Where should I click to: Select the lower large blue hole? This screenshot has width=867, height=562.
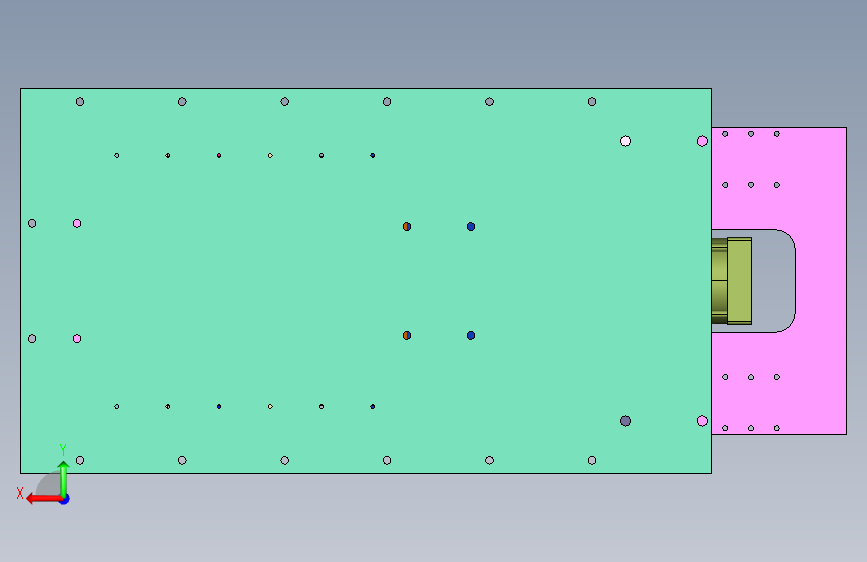(471, 335)
